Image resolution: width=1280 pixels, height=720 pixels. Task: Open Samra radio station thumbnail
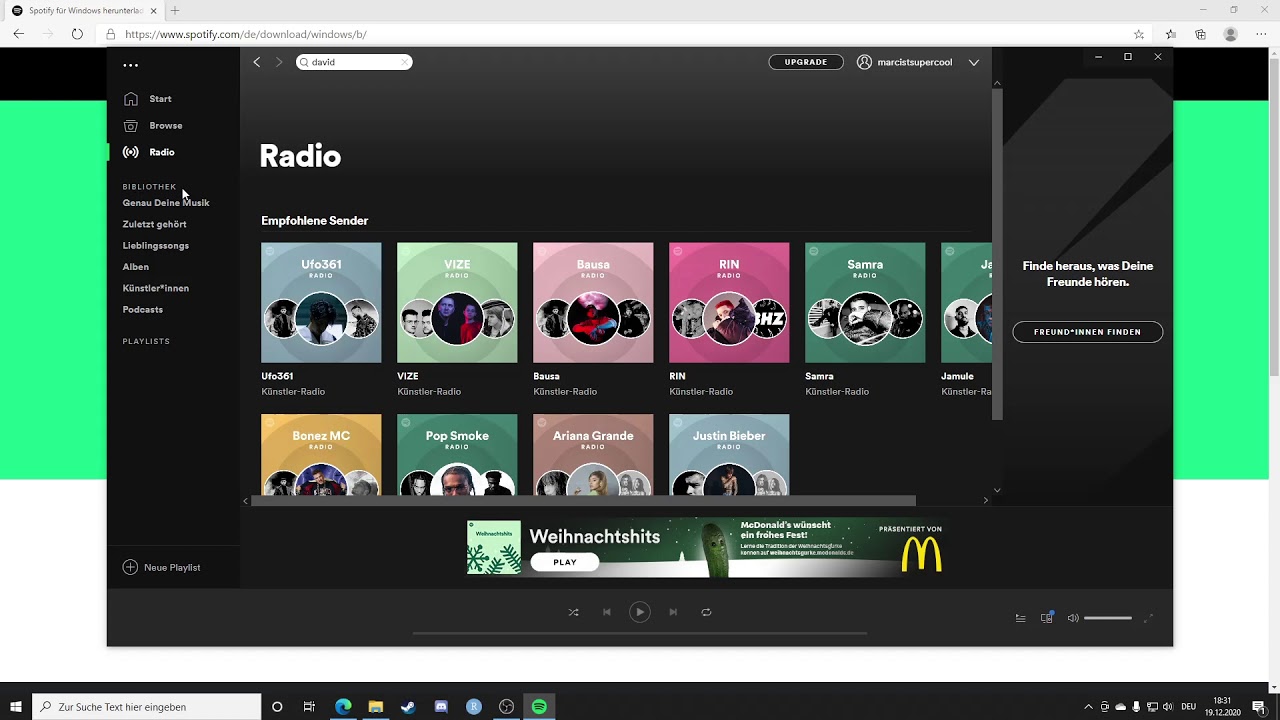click(x=865, y=302)
